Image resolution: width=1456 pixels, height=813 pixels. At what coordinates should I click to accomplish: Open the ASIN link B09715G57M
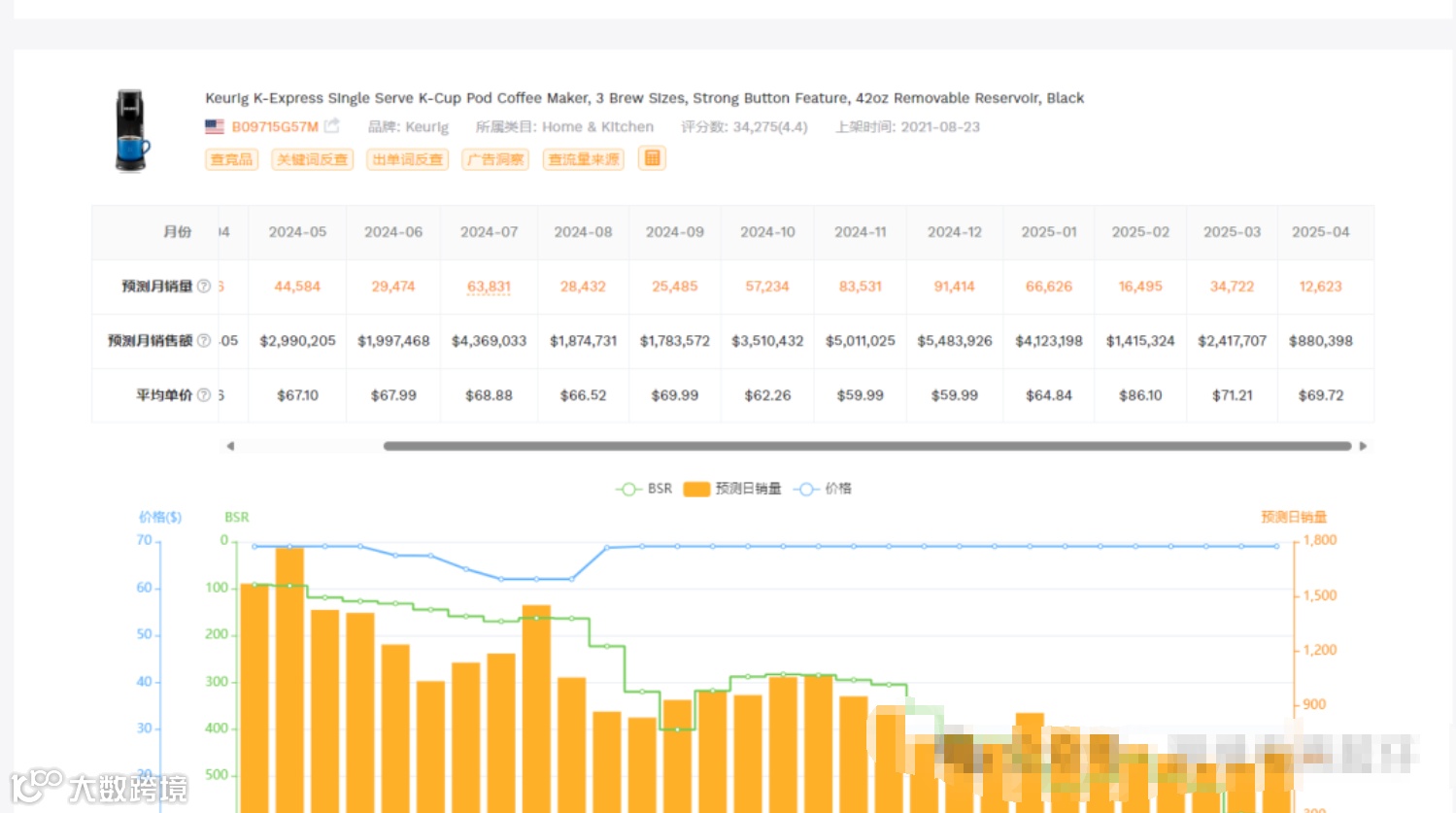[275, 127]
